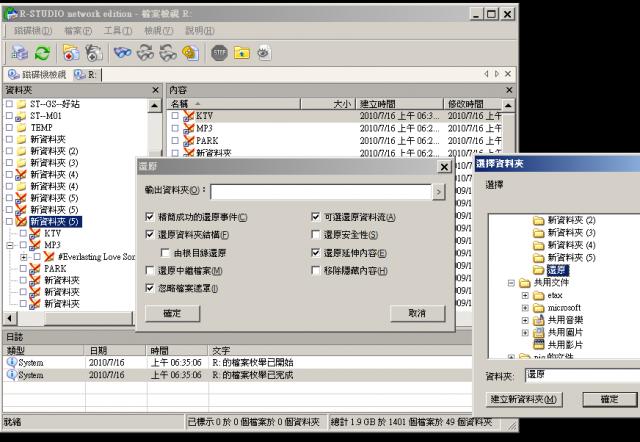This screenshot has width=640, height=442.
Task: Enable the 移除隱藏內容(H) checkbox
Action: pos(316,270)
